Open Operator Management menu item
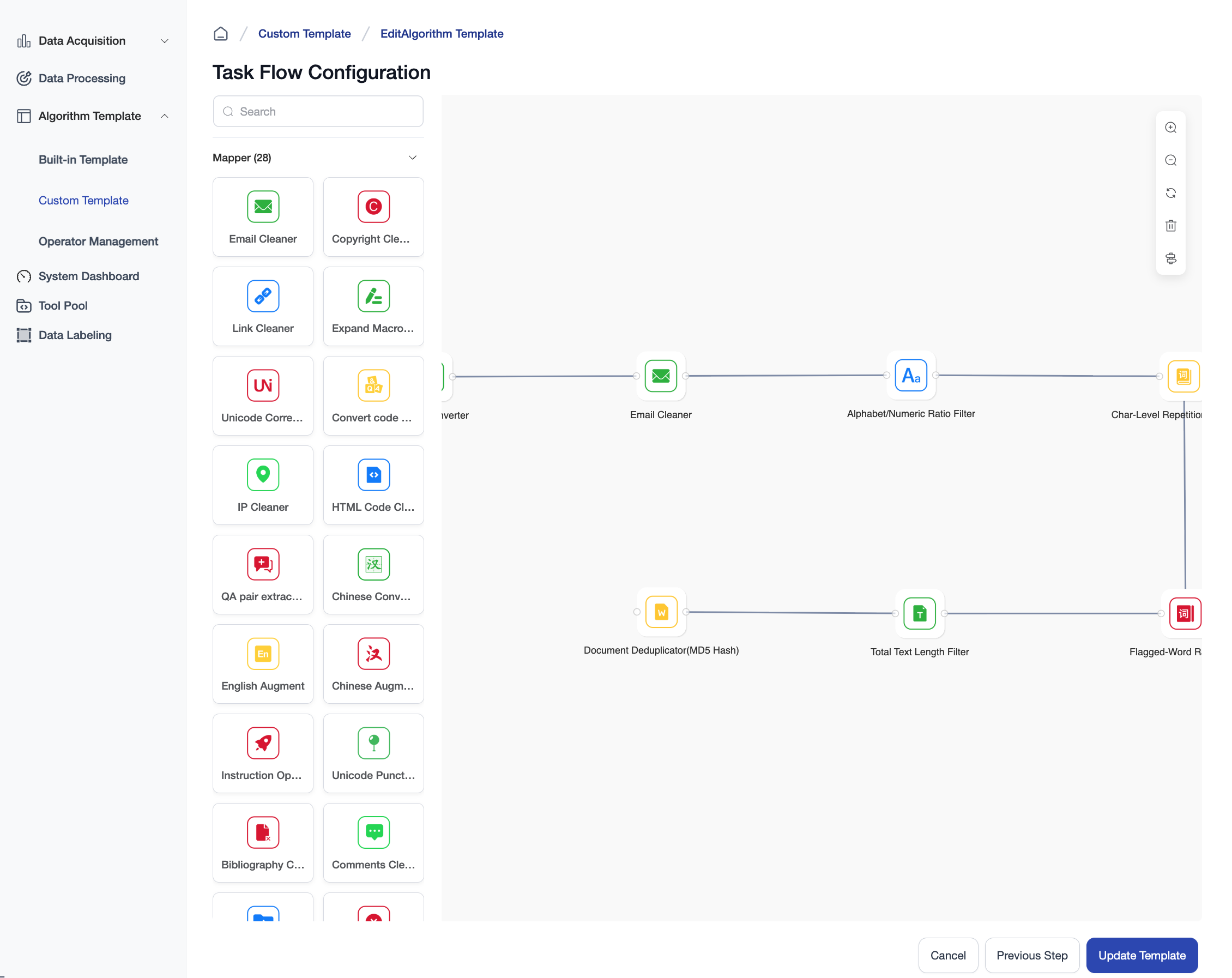 [x=98, y=241]
